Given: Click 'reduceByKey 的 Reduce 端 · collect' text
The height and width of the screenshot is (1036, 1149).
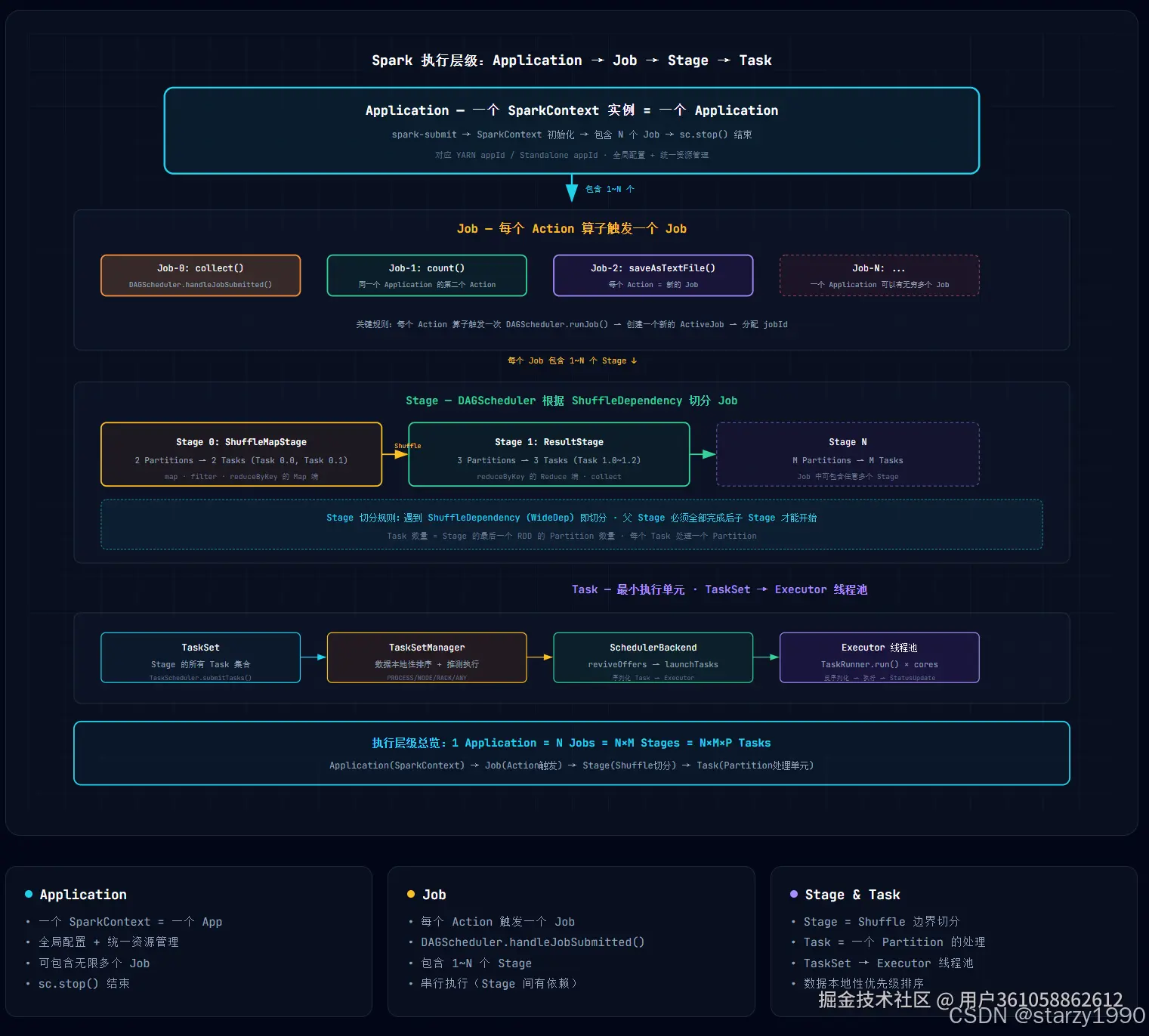Looking at the screenshot, I should click(x=549, y=477).
